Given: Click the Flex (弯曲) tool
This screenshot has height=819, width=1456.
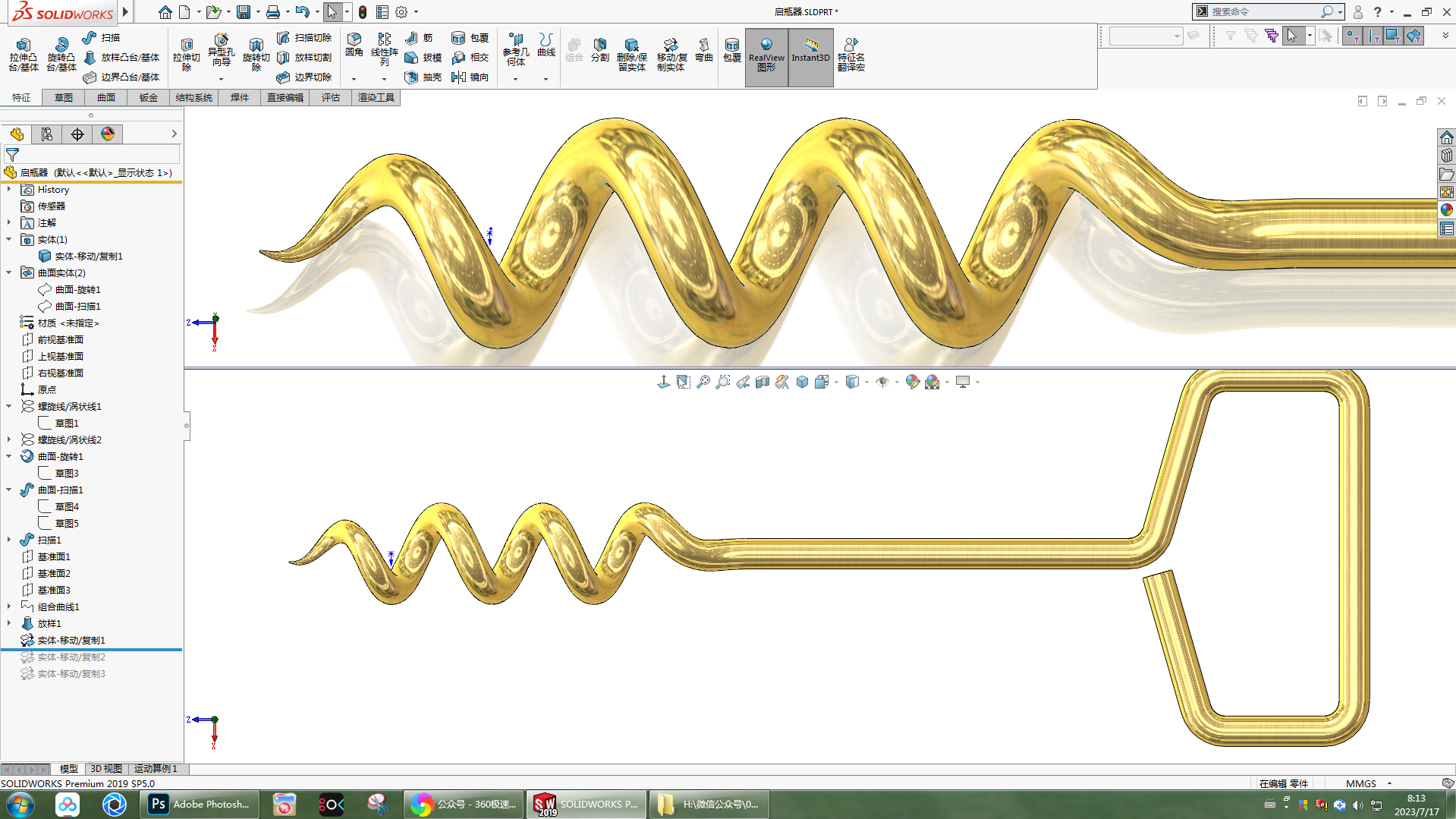Looking at the screenshot, I should pyautogui.click(x=703, y=50).
